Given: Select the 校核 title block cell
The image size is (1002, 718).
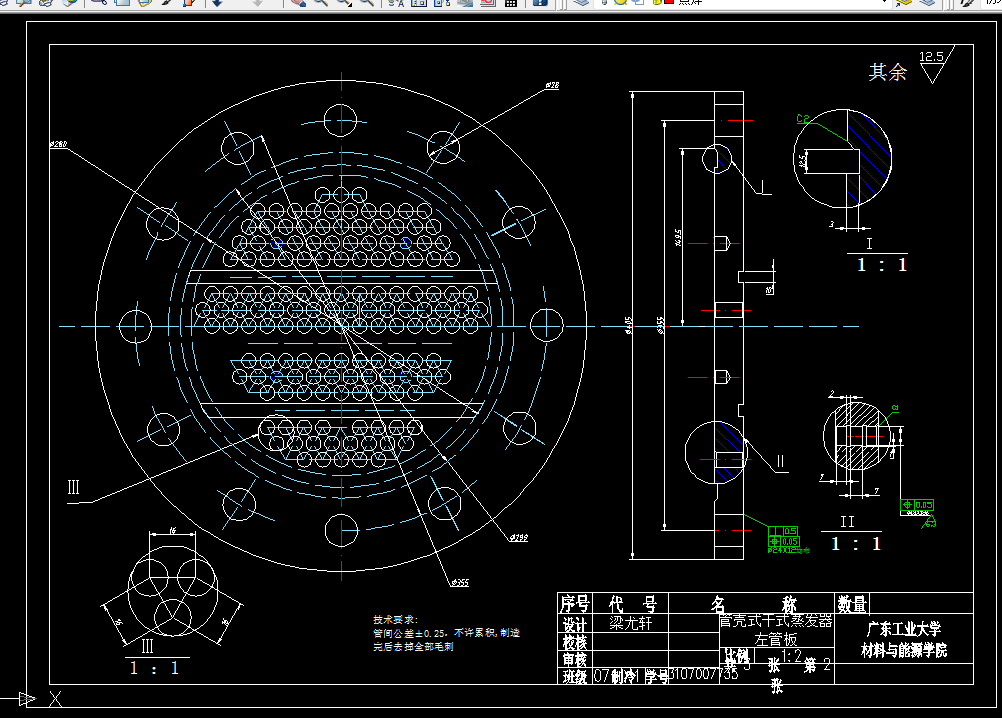Looking at the screenshot, I should click(x=574, y=641).
